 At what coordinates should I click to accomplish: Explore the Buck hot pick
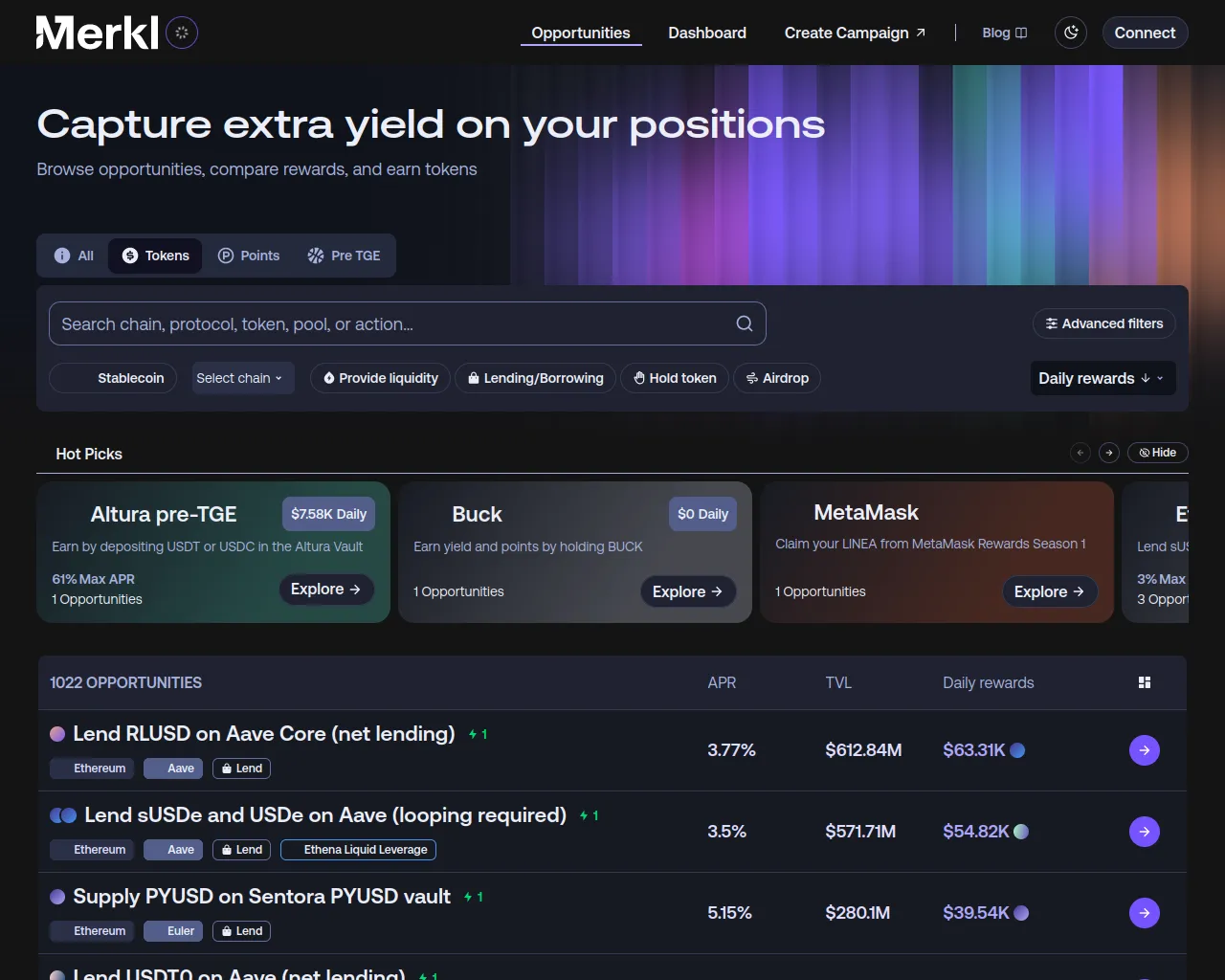(x=687, y=592)
